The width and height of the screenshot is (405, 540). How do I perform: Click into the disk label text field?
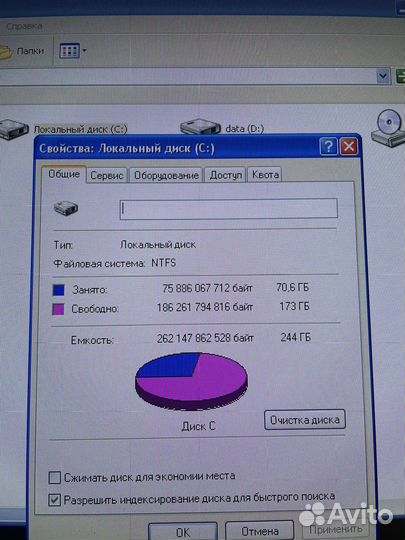click(x=229, y=208)
